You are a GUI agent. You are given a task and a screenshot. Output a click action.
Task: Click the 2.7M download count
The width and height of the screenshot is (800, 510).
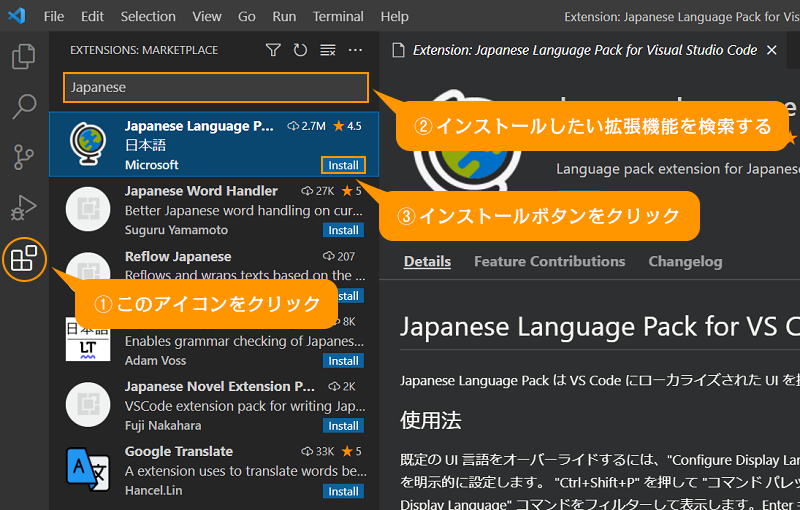306,126
